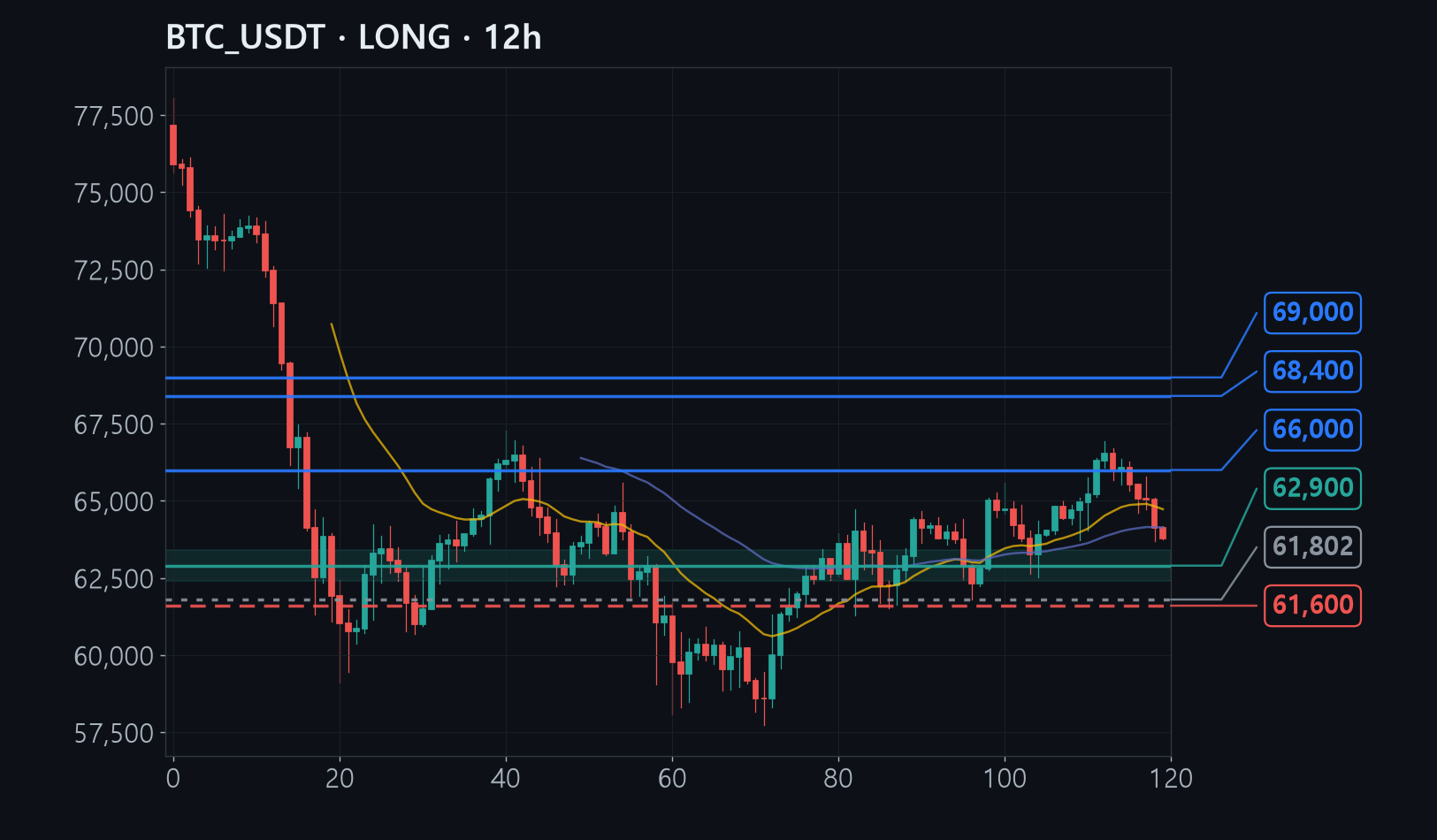Click the 65,000 y-axis tick label
The image size is (1437, 840).
[114, 502]
